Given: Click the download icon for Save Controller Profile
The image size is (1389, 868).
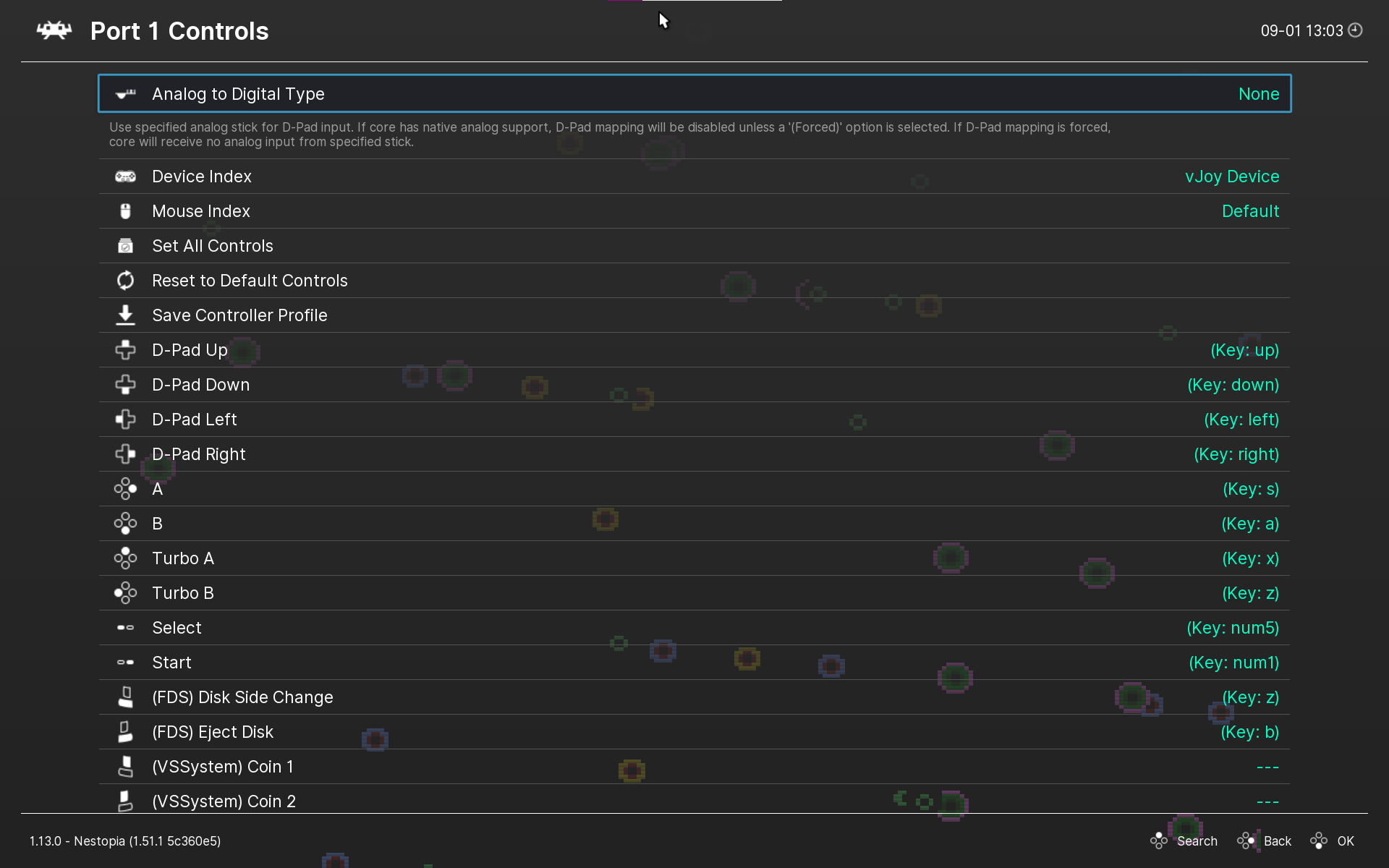Looking at the screenshot, I should (x=125, y=315).
